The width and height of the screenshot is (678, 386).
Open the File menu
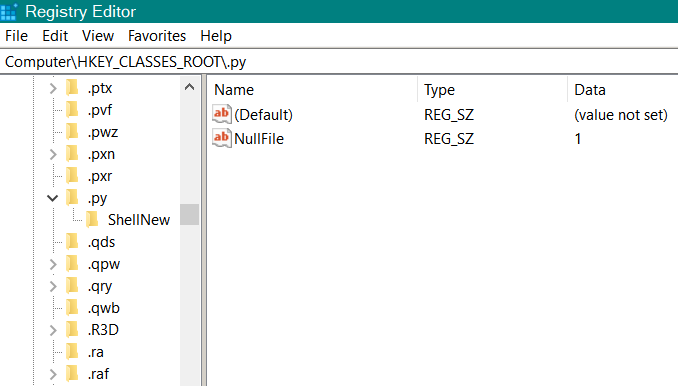pyautogui.click(x=16, y=36)
